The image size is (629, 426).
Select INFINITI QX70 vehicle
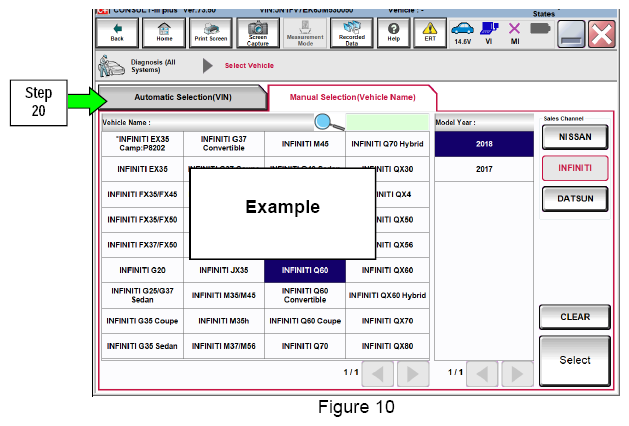click(x=387, y=321)
